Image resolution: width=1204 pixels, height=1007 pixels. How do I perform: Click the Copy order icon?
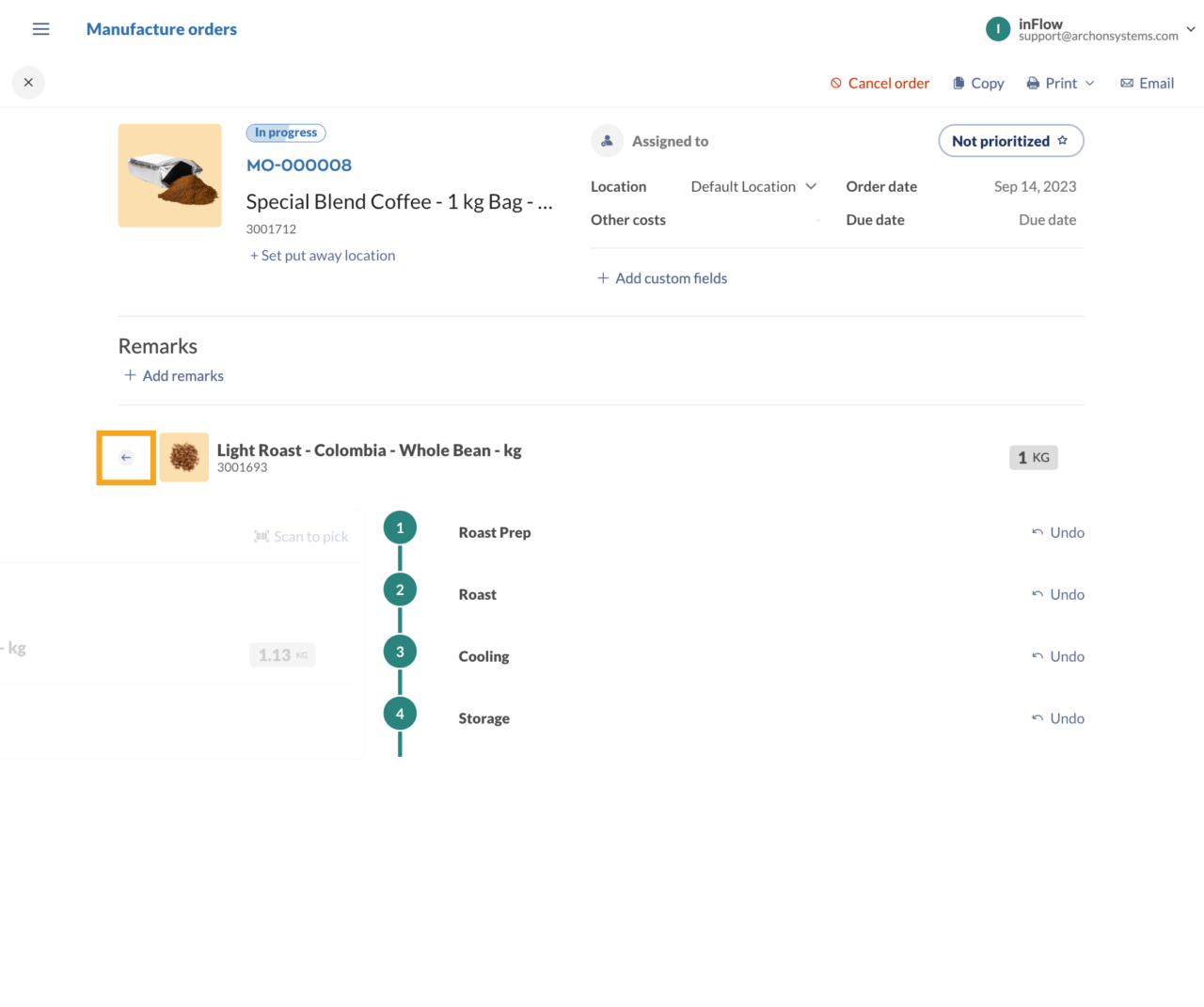coord(957,83)
